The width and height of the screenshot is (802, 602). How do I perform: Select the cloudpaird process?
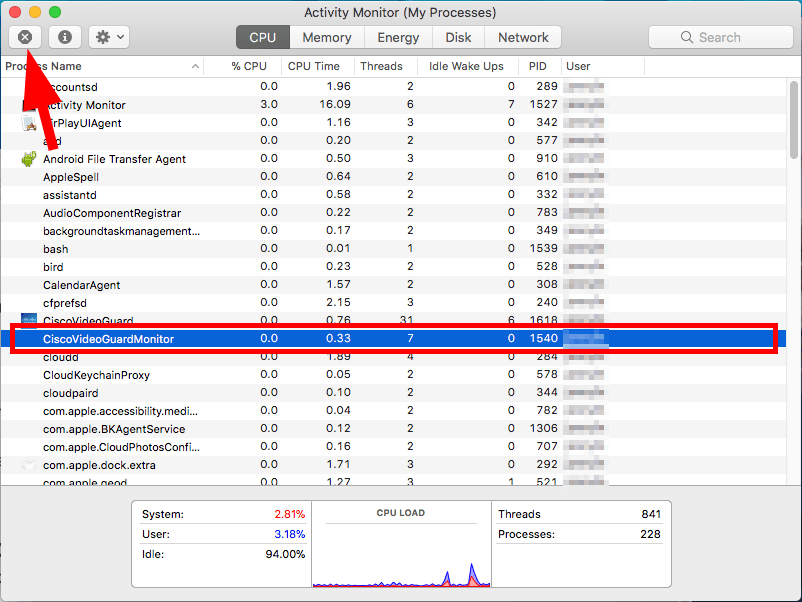pyautogui.click(x=393, y=393)
